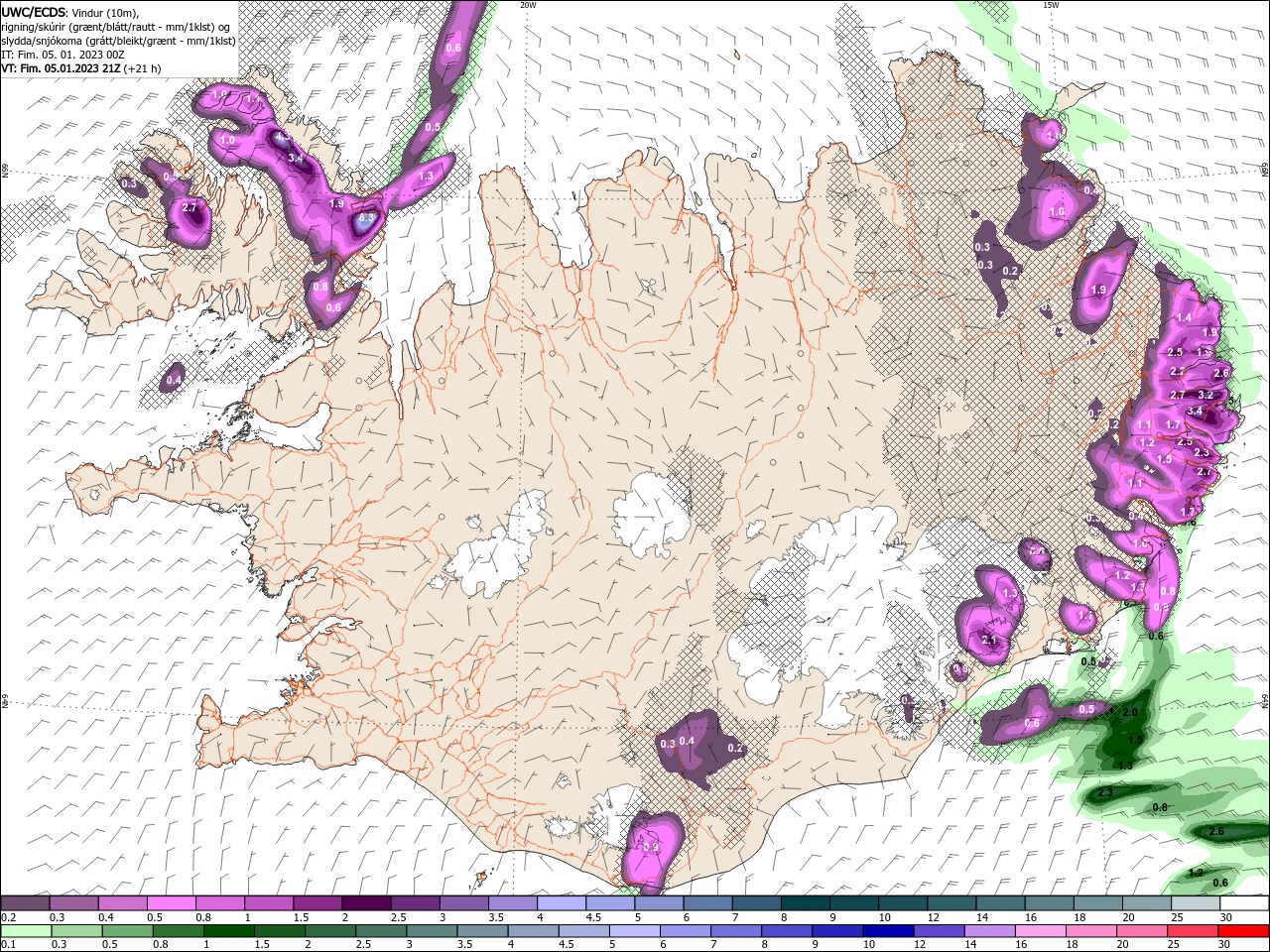
Task: Click the red-pink swatch labeled 25 in lower legend
Action: tap(1193, 931)
